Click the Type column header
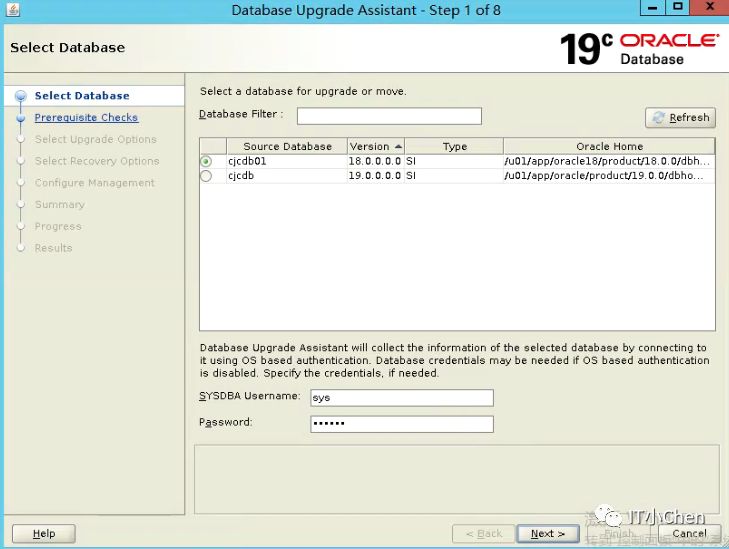 [454, 146]
